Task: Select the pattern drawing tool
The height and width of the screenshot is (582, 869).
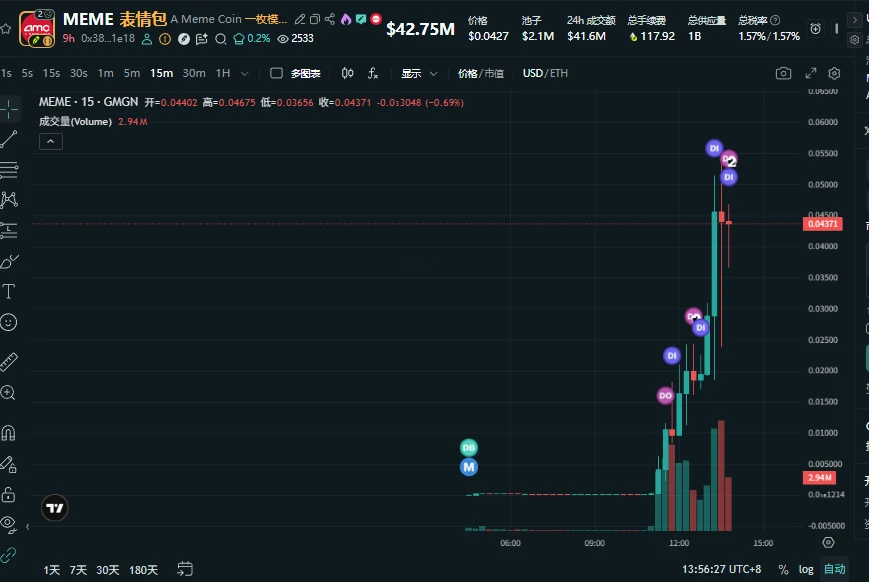Action: pyautogui.click(x=9, y=200)
